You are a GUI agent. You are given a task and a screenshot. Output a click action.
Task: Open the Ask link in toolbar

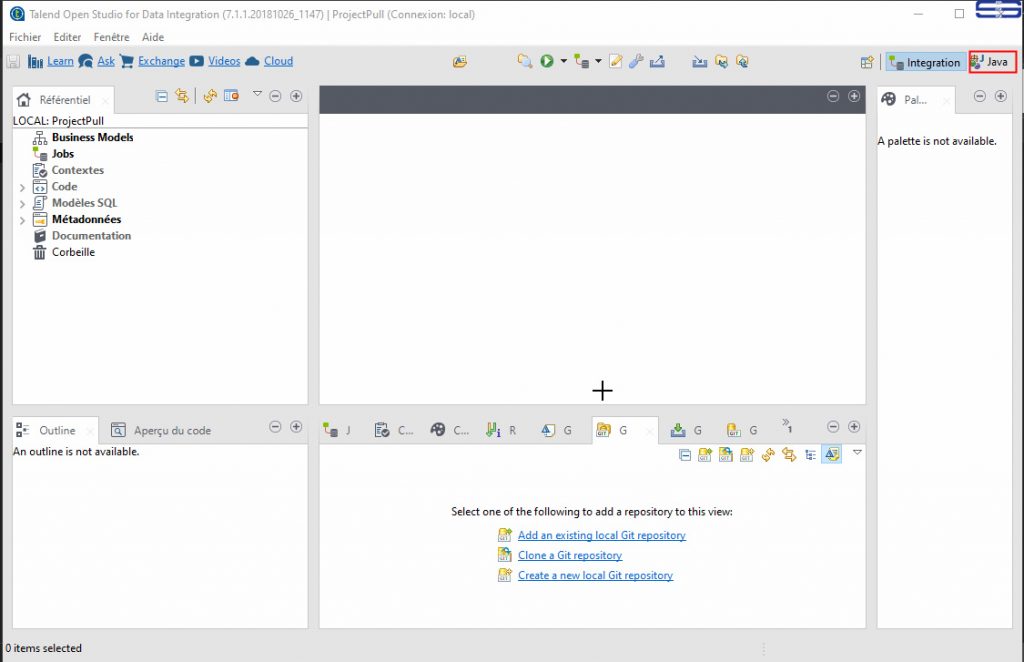click(x=106, y=61)
